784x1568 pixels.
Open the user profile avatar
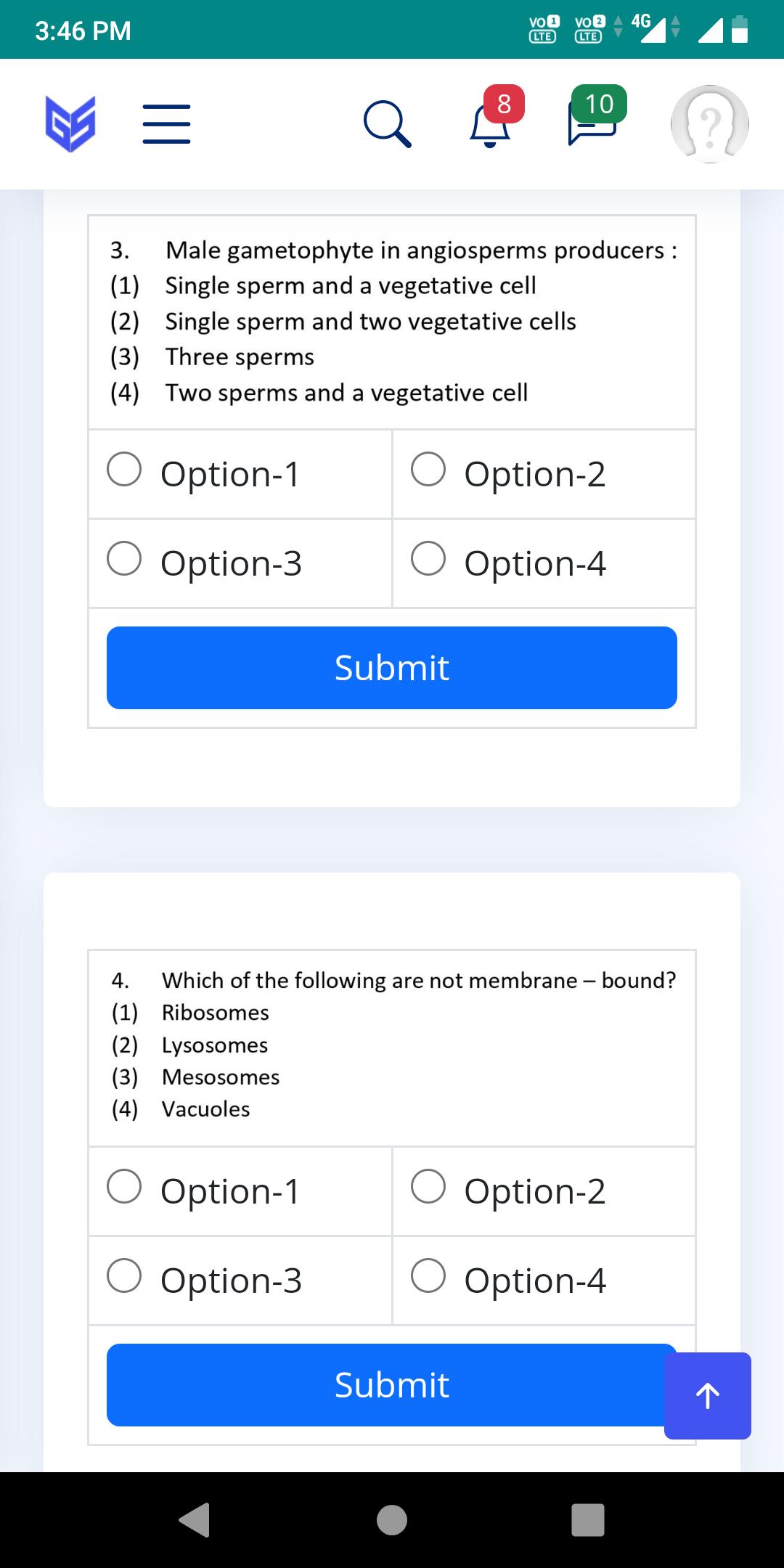pos(710,124)
